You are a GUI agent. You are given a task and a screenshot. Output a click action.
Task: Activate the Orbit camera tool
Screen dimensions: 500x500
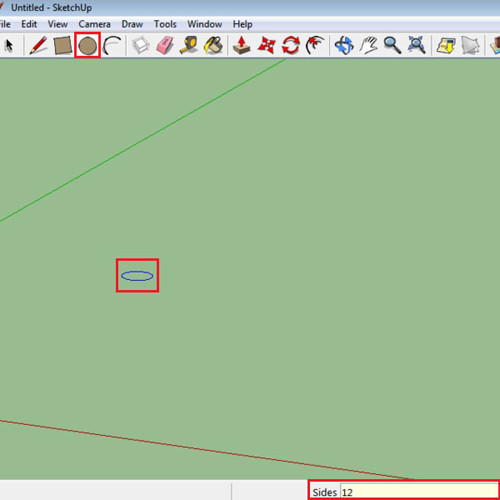coord(344,45)
